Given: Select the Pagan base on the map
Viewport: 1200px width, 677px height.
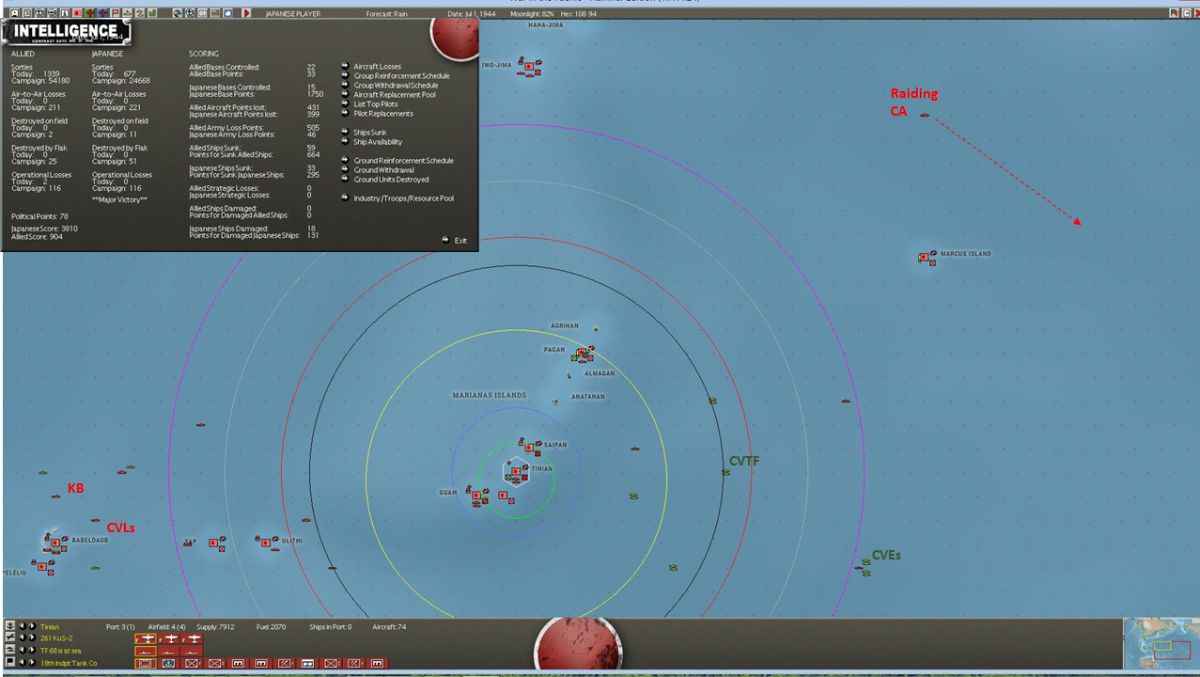Looking at the screenshot, I should [581, 351].
